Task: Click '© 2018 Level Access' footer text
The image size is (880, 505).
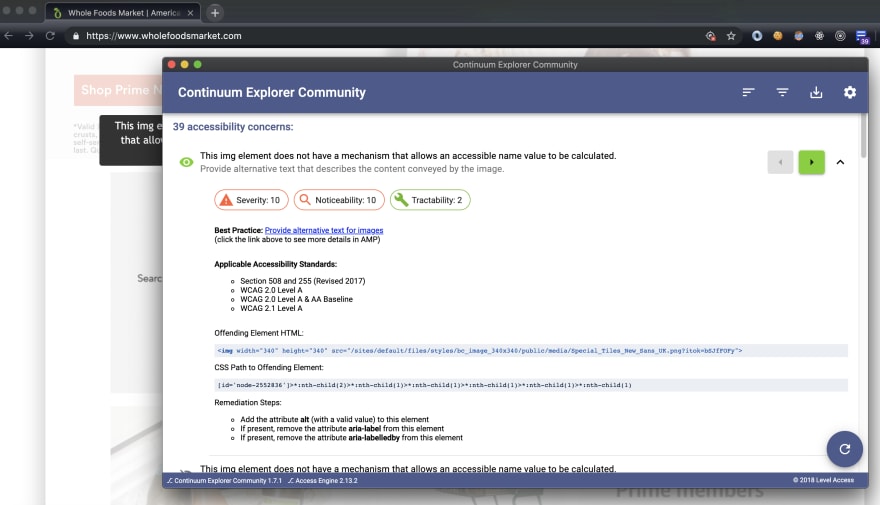Action: point(823,480)
